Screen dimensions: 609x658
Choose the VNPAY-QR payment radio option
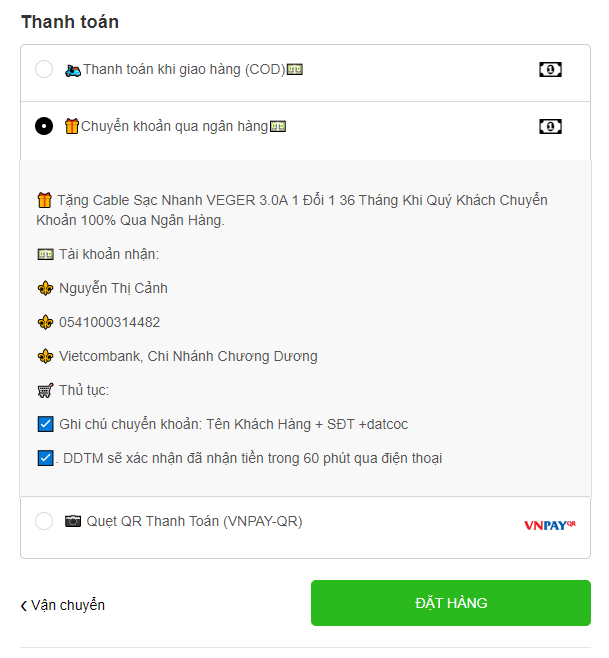[x=44, y=521]
